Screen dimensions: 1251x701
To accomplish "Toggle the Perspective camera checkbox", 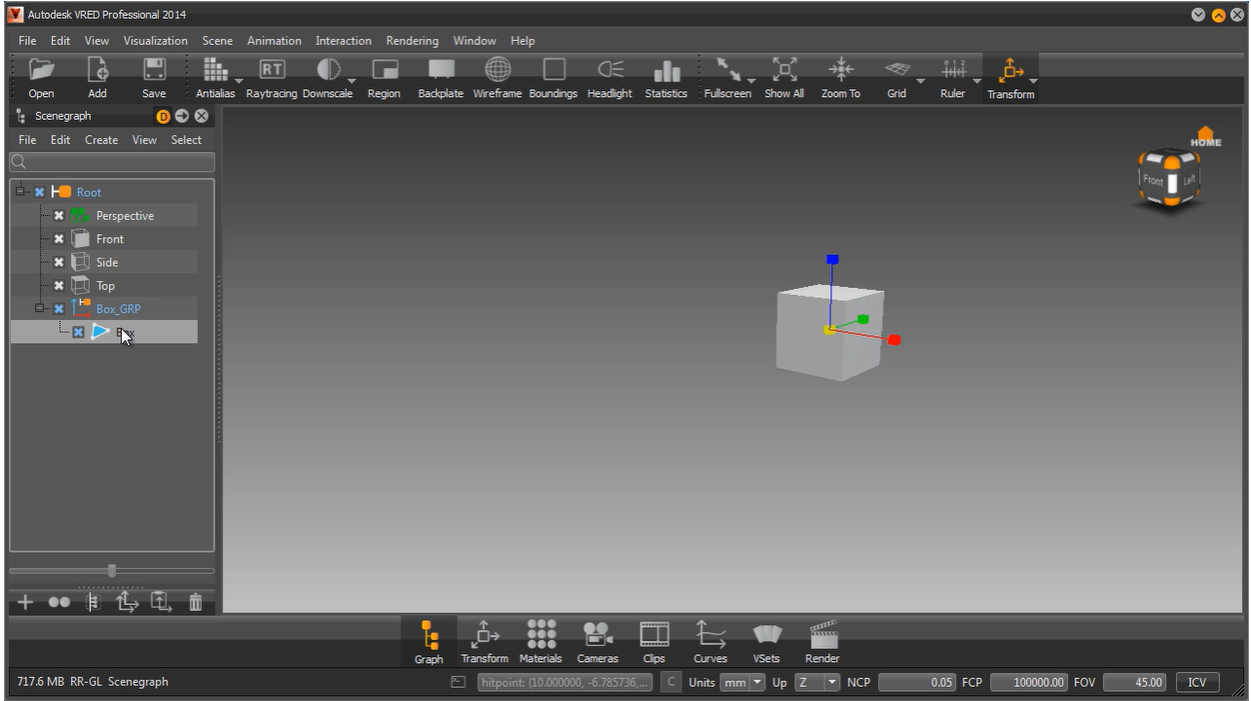I will (59, 215).
